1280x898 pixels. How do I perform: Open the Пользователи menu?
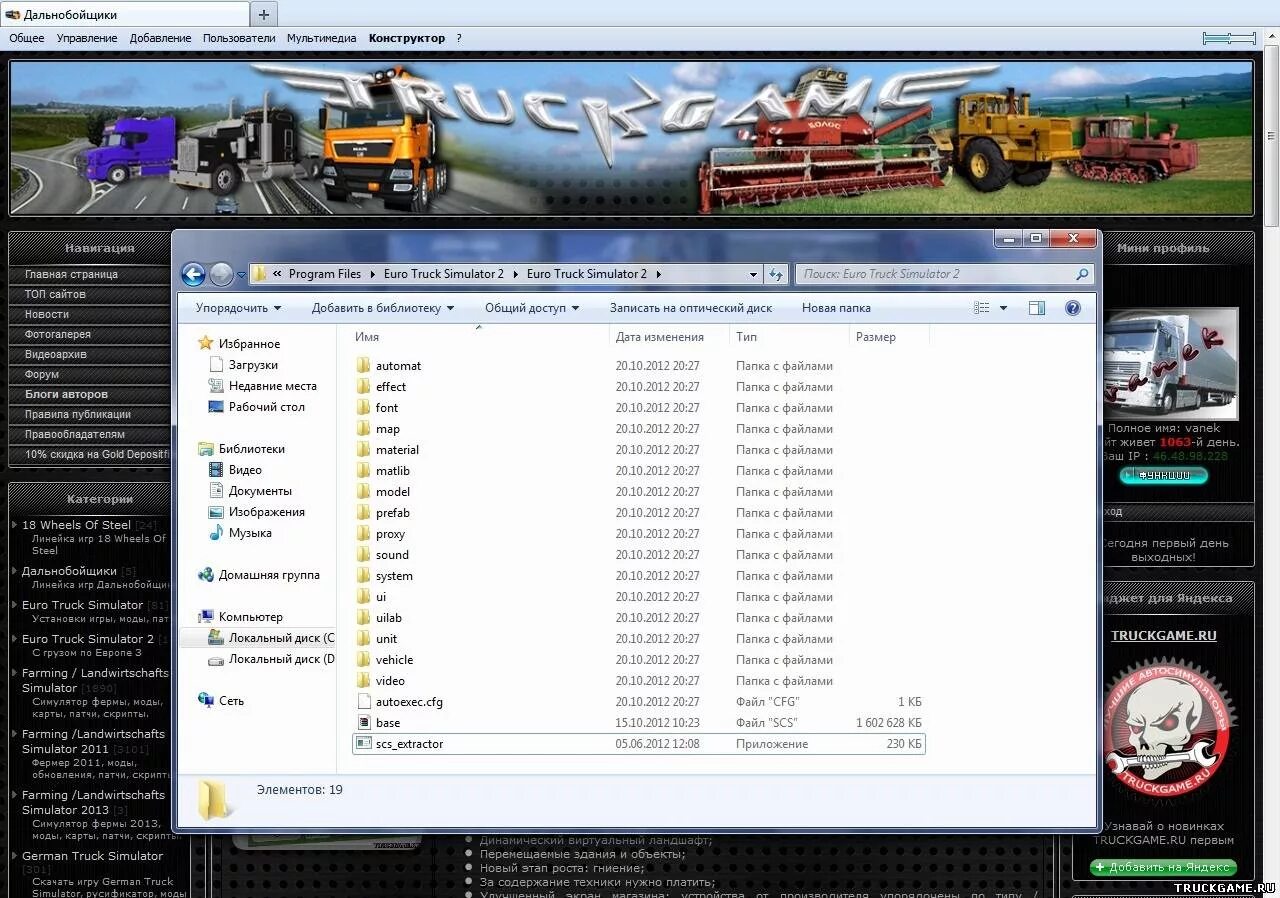click(239, 38)
